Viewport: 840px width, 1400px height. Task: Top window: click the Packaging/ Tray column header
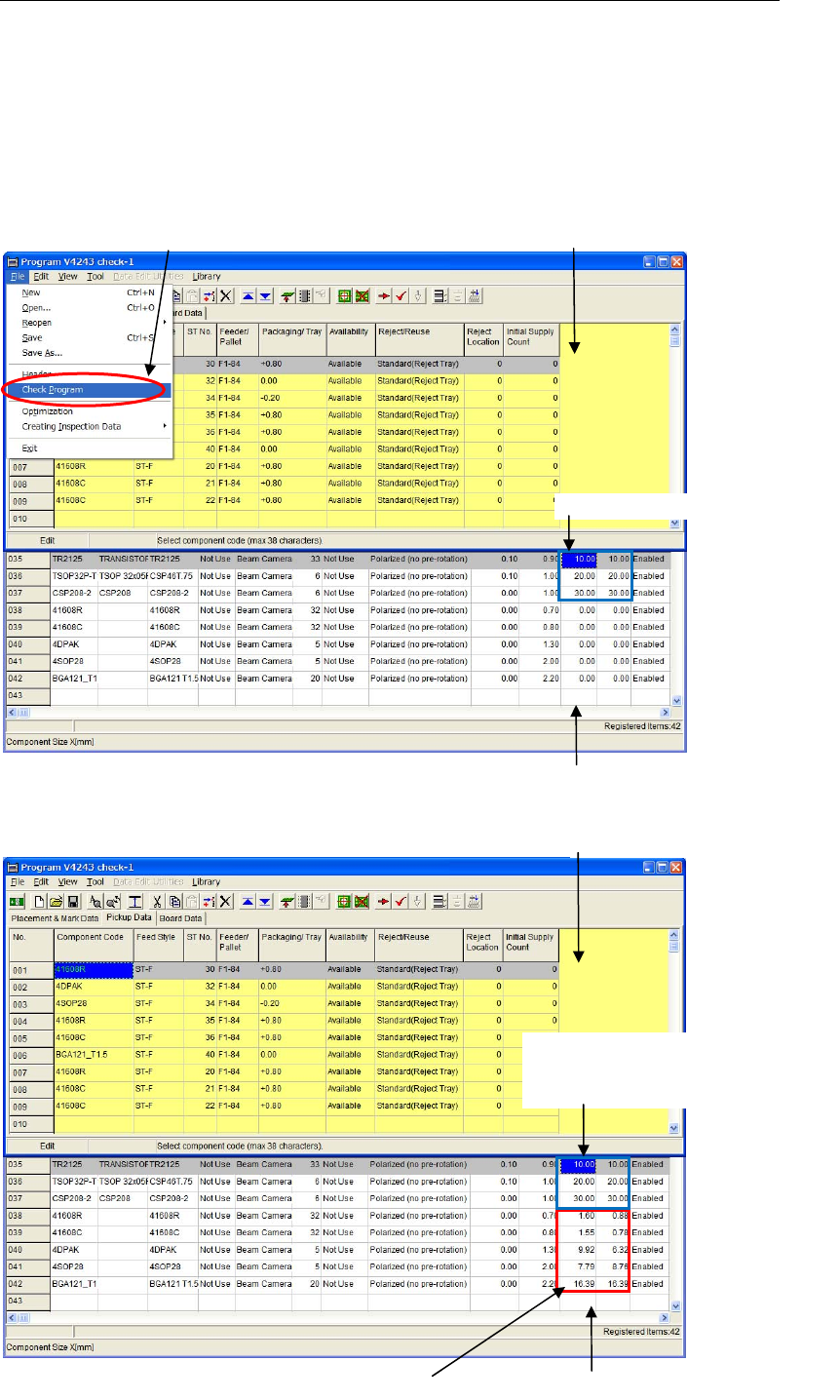[x=291, y=337]
